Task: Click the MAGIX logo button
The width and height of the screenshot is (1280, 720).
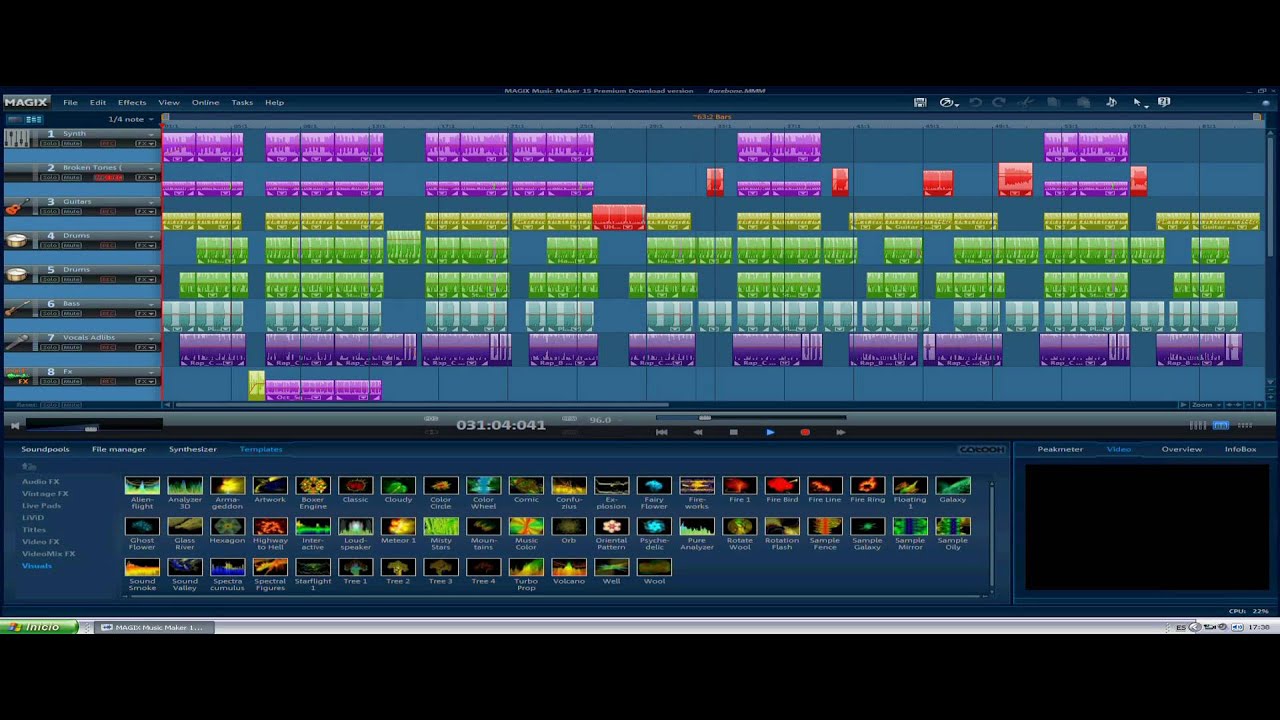Action: click(x=26, y=102)
